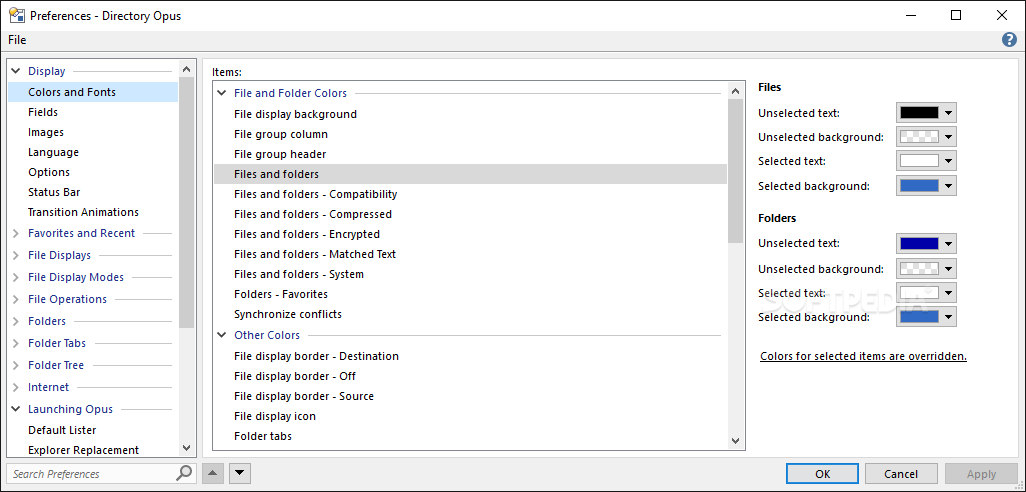This screenshot has height=492, width=1026.
Task: Collapse the Launching Opus category
Action: click(16, 409)
